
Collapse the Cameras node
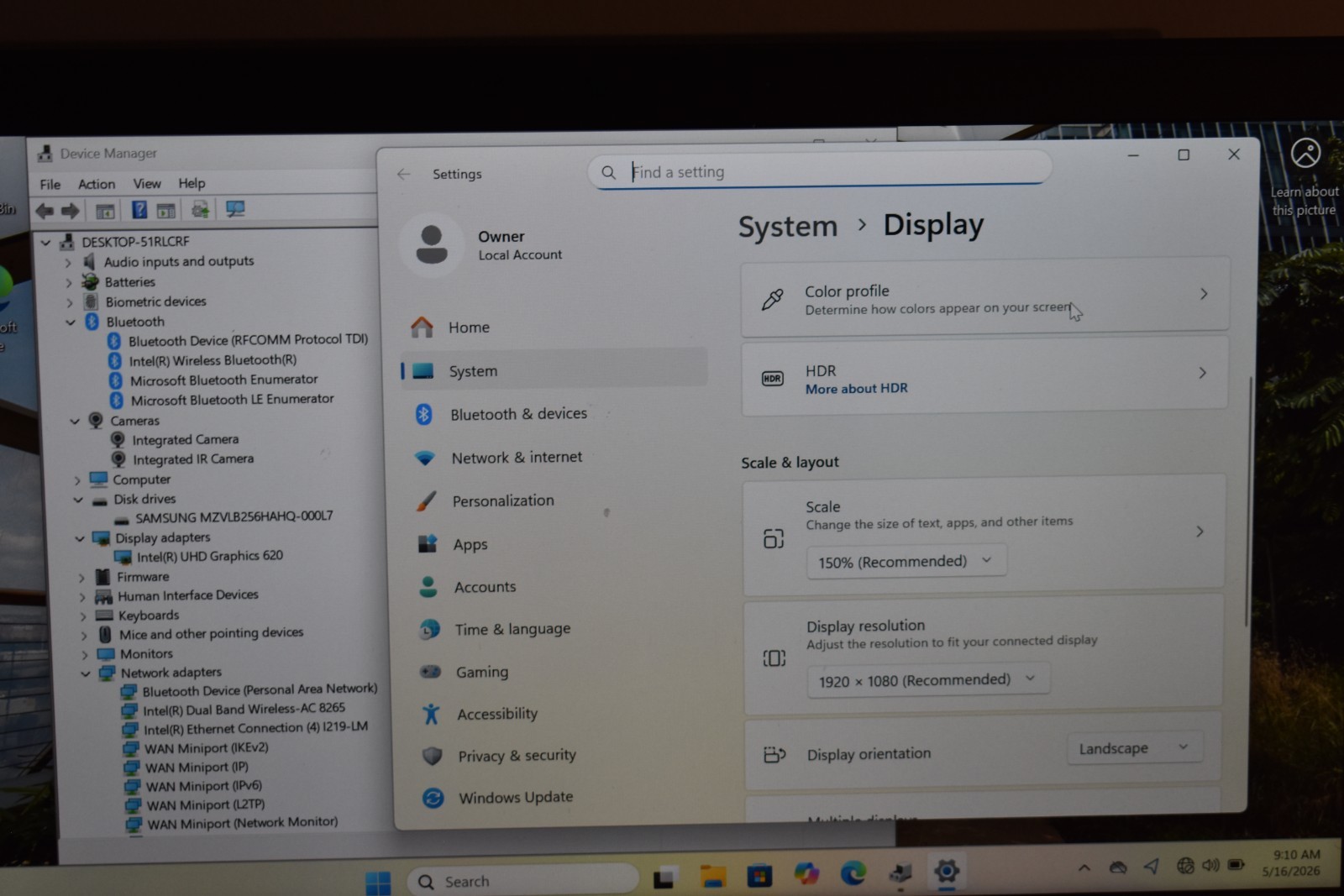click(x=75, y=422)
